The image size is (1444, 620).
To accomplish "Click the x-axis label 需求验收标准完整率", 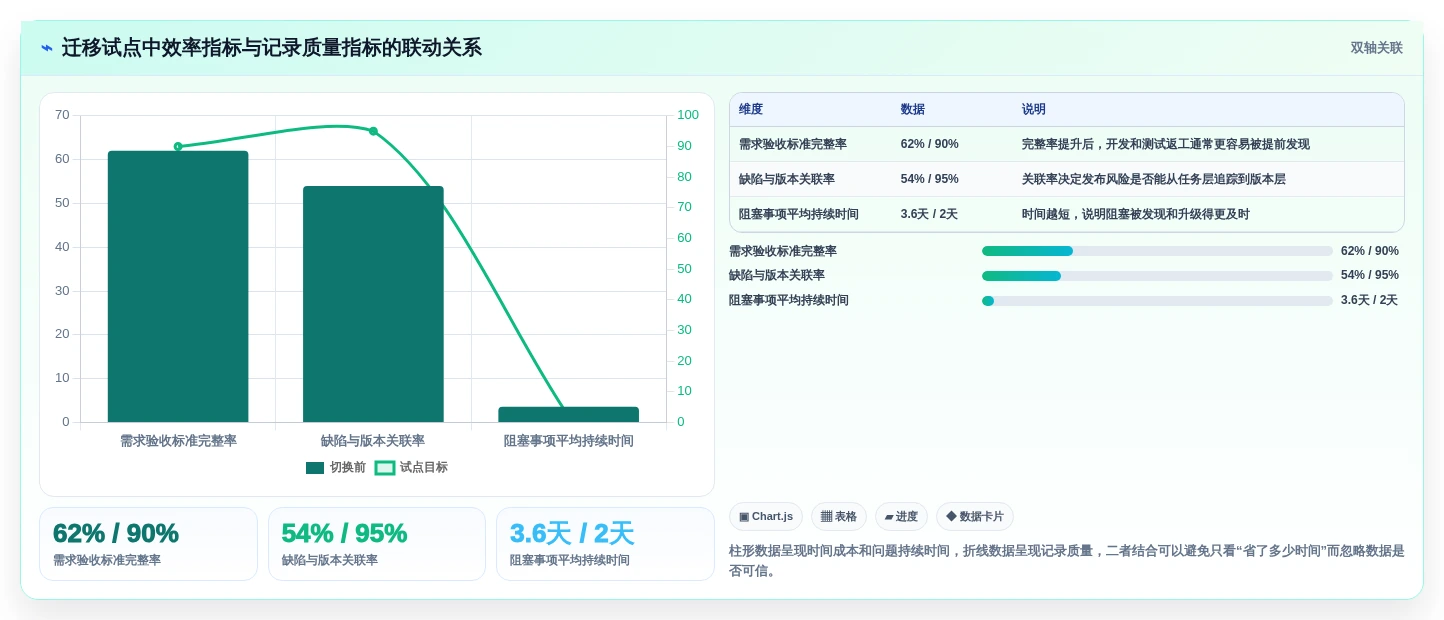I will tap(178, 441).
